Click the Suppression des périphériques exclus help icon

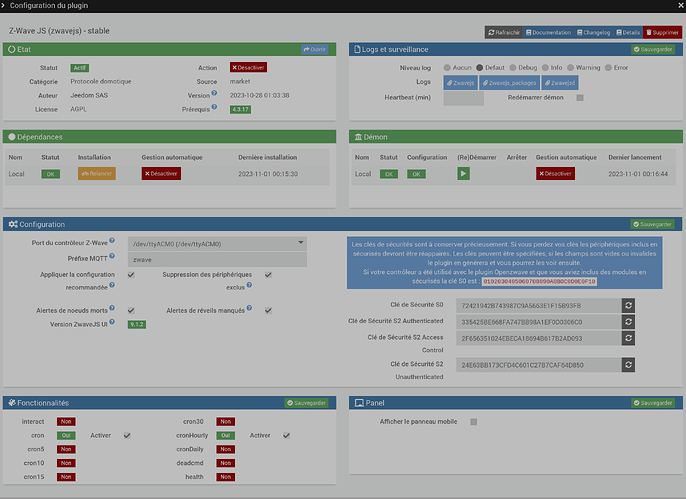[x=249, y=285]
